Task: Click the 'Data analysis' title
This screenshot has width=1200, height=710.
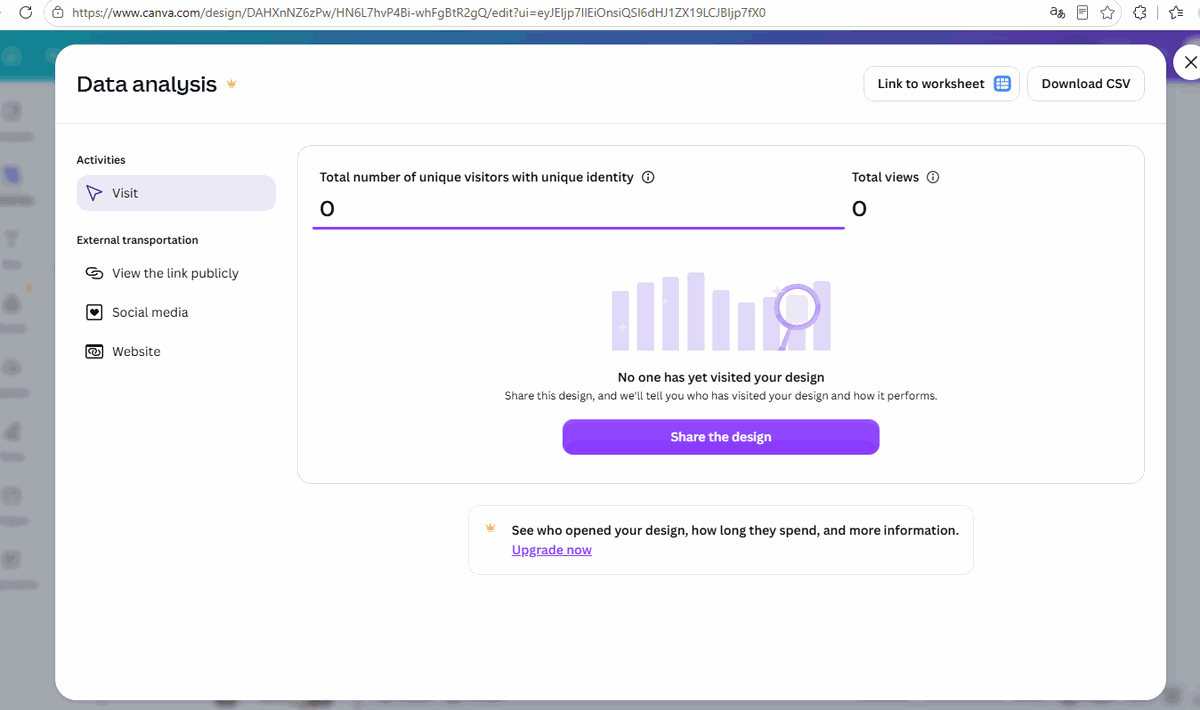Action: 147,84
